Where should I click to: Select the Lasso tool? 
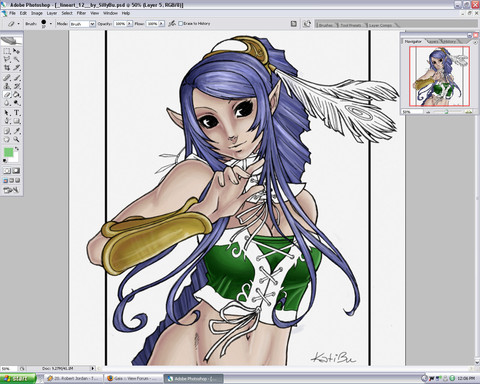pos(7,59)
